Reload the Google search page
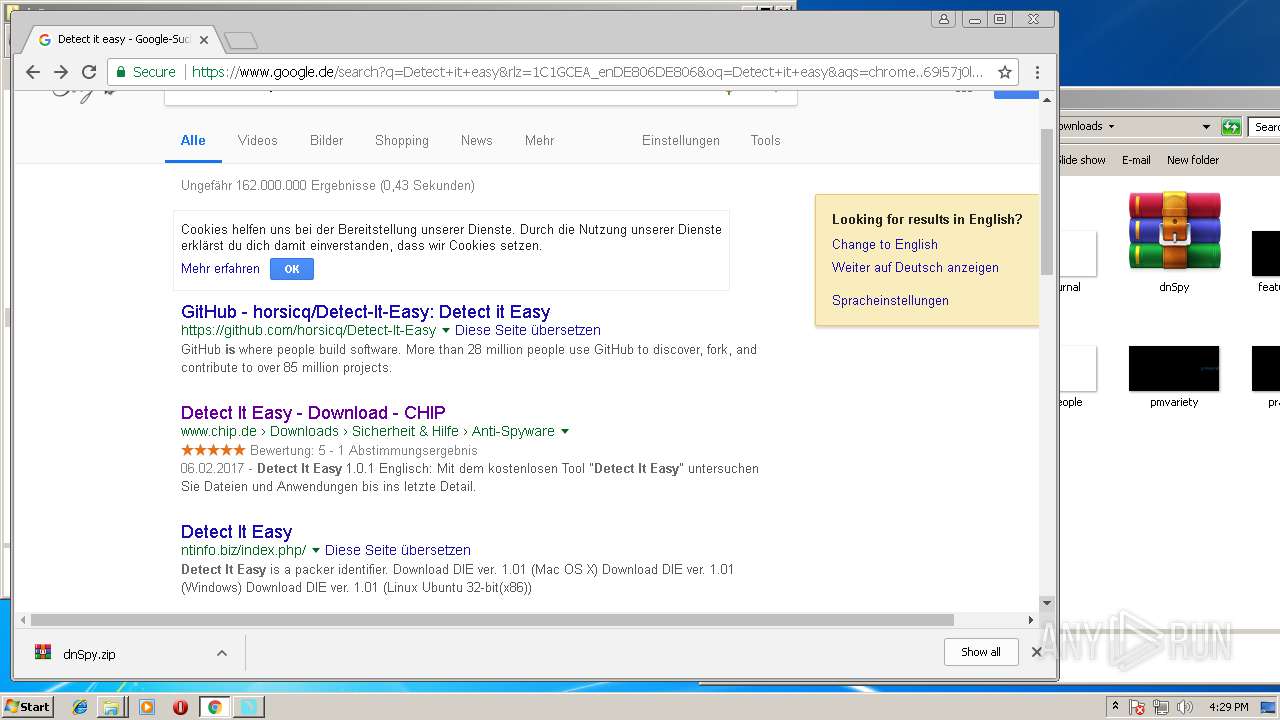 [x=89, y=72]
